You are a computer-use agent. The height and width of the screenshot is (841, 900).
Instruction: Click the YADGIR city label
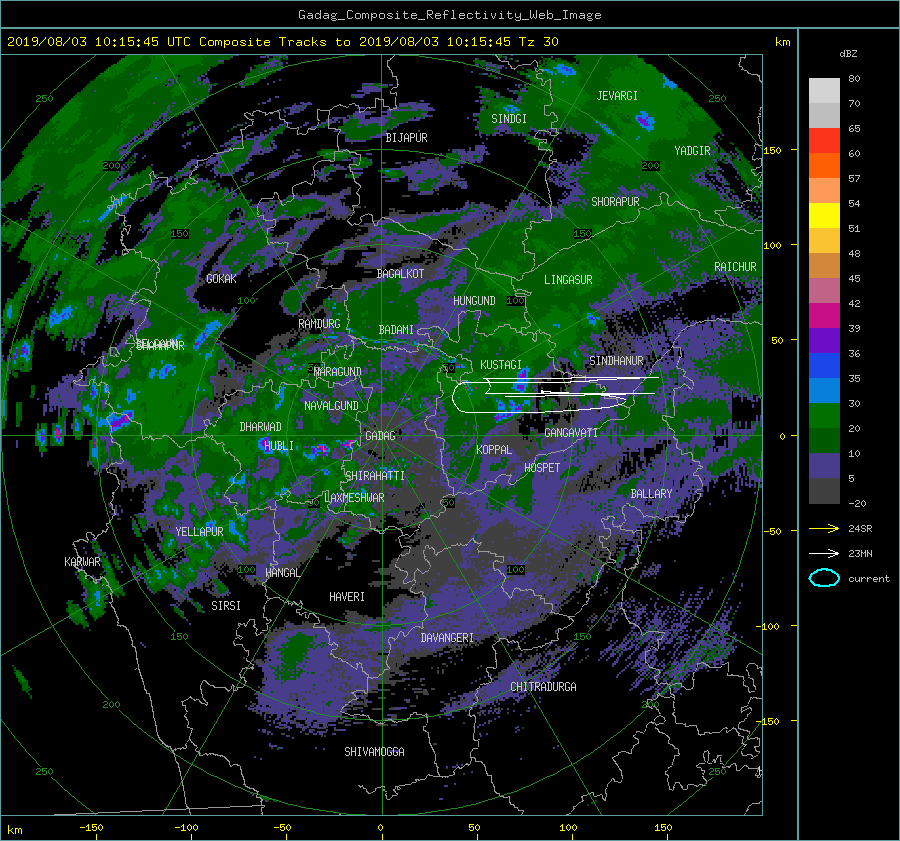pyautogui.click(x=692, y=150)
